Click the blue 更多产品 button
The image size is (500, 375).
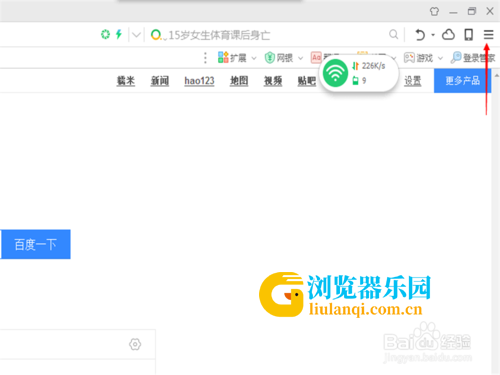[x=462, y=81]
